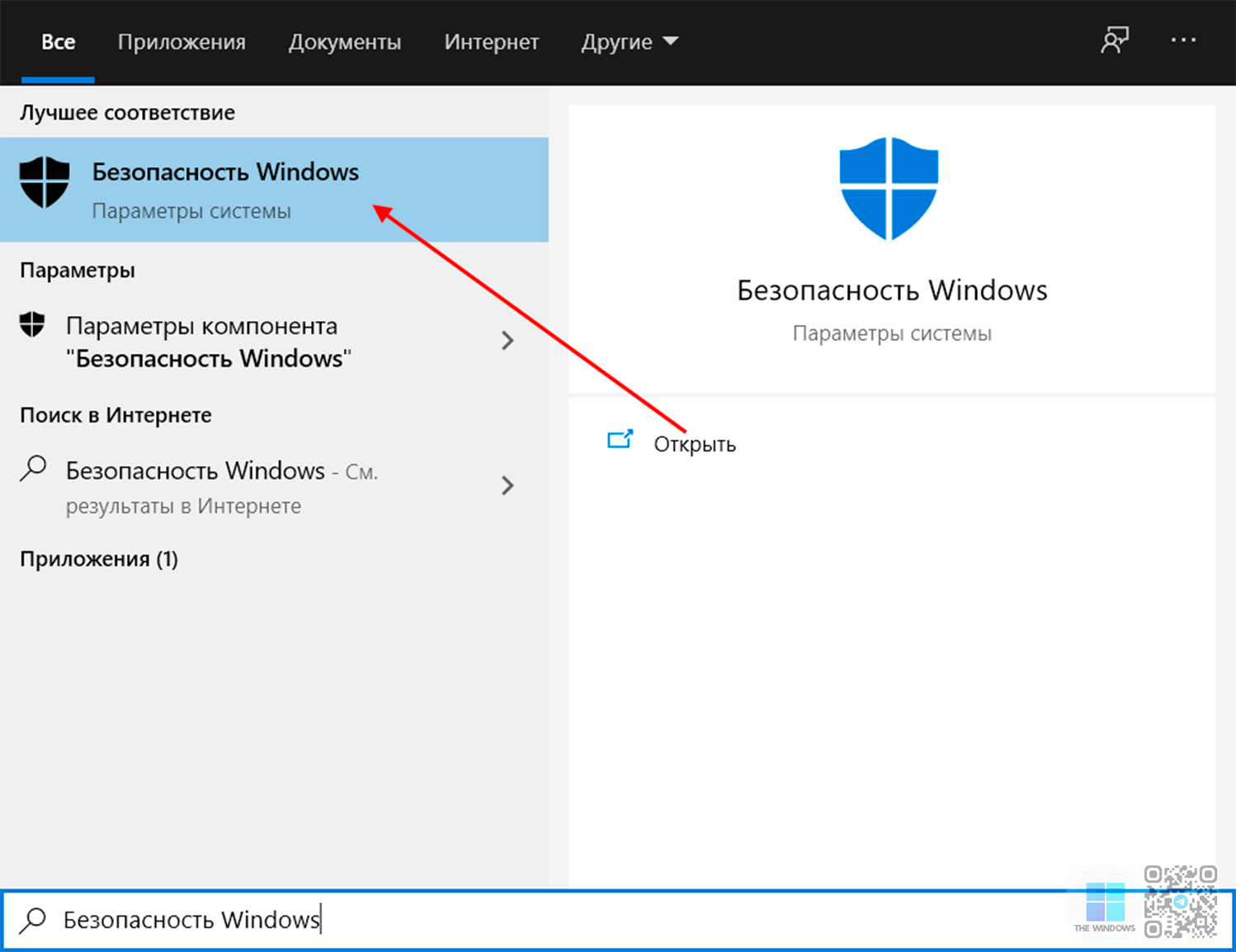Switch to the Приложения tab
Screen dimensions: 1236x952
pos(182,42)
